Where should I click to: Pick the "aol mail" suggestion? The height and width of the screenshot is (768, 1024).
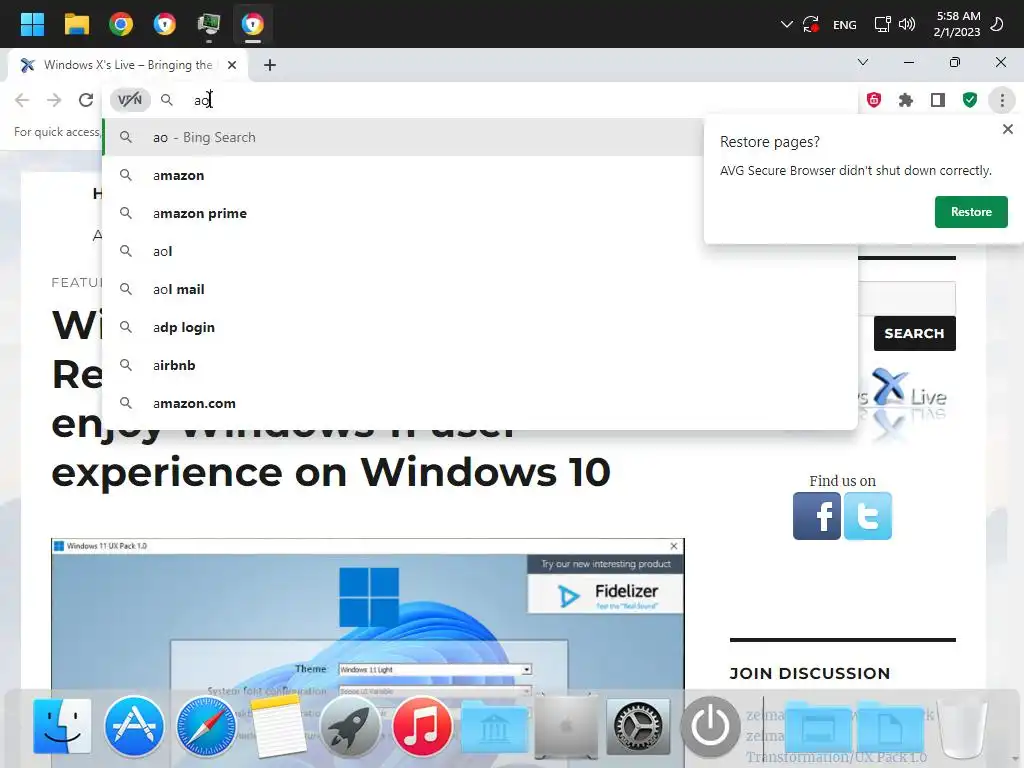point(479,289)
